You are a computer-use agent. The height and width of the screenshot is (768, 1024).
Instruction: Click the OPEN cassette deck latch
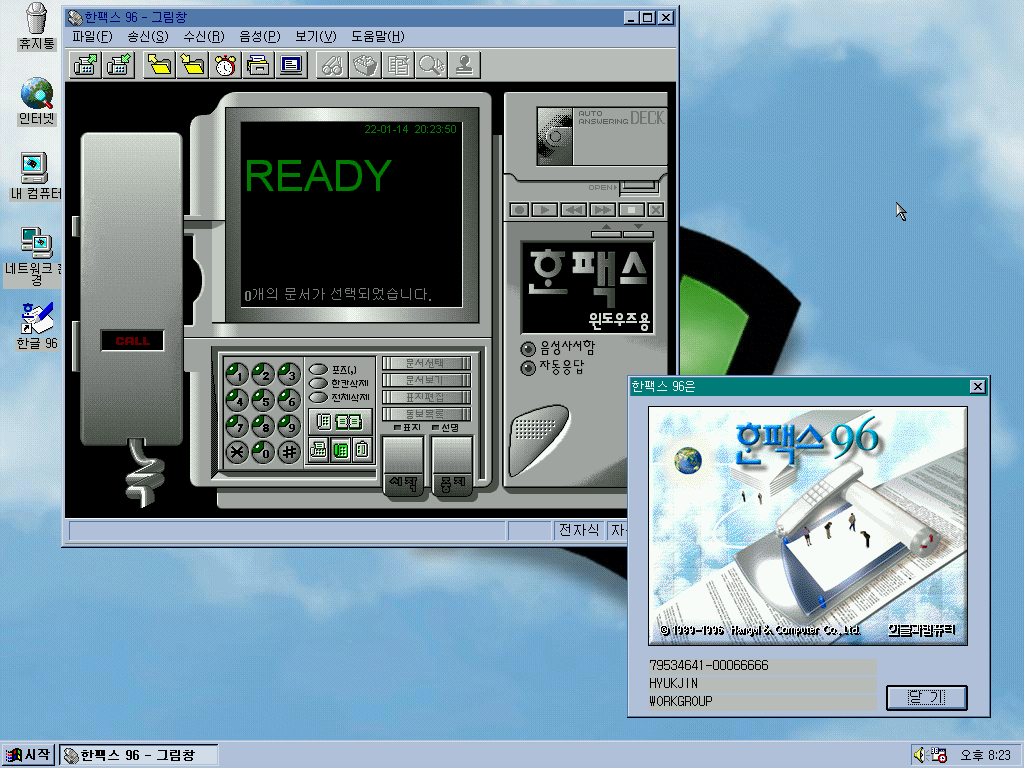tap(639, 188)
